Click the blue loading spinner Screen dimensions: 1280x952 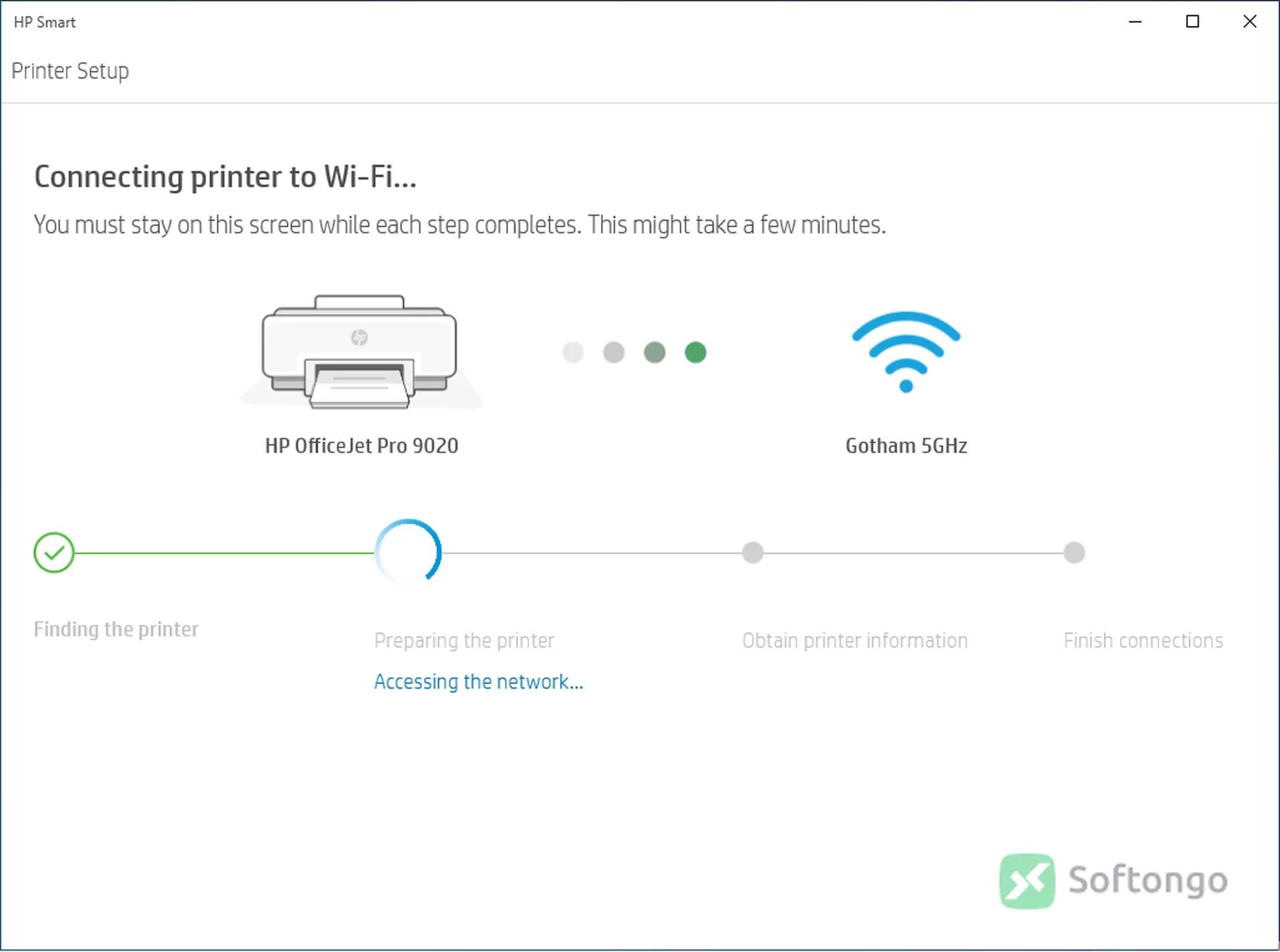[x=408, y=552]
